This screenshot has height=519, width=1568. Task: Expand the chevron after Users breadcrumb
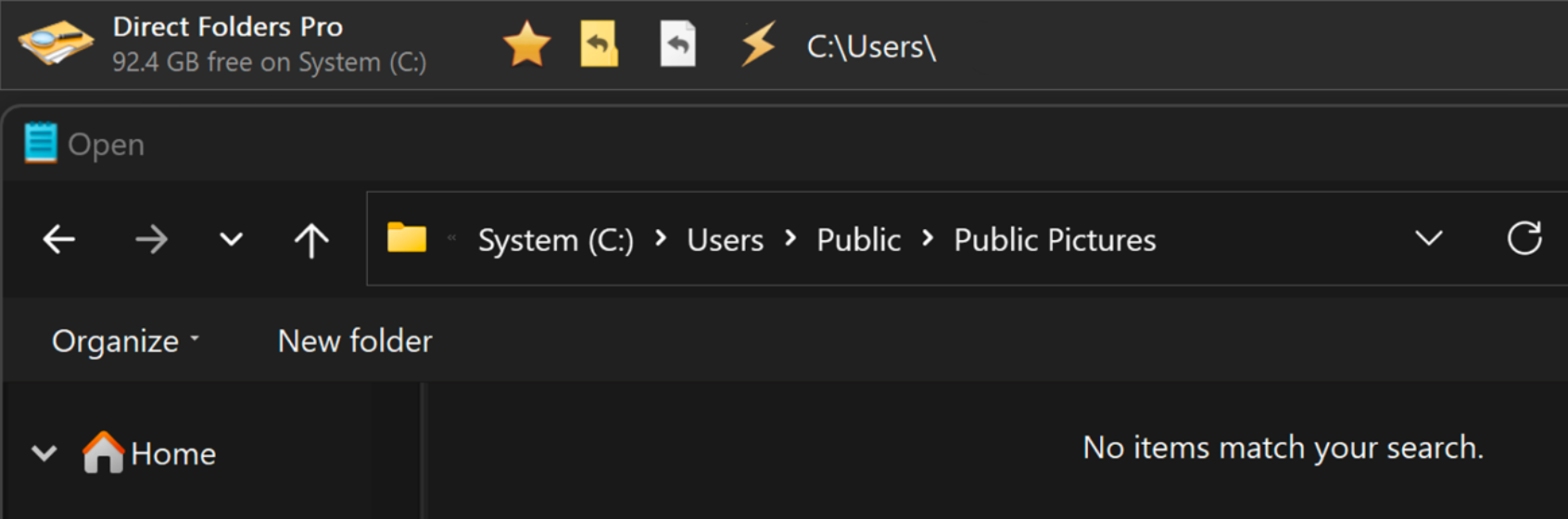click(790, 239)
